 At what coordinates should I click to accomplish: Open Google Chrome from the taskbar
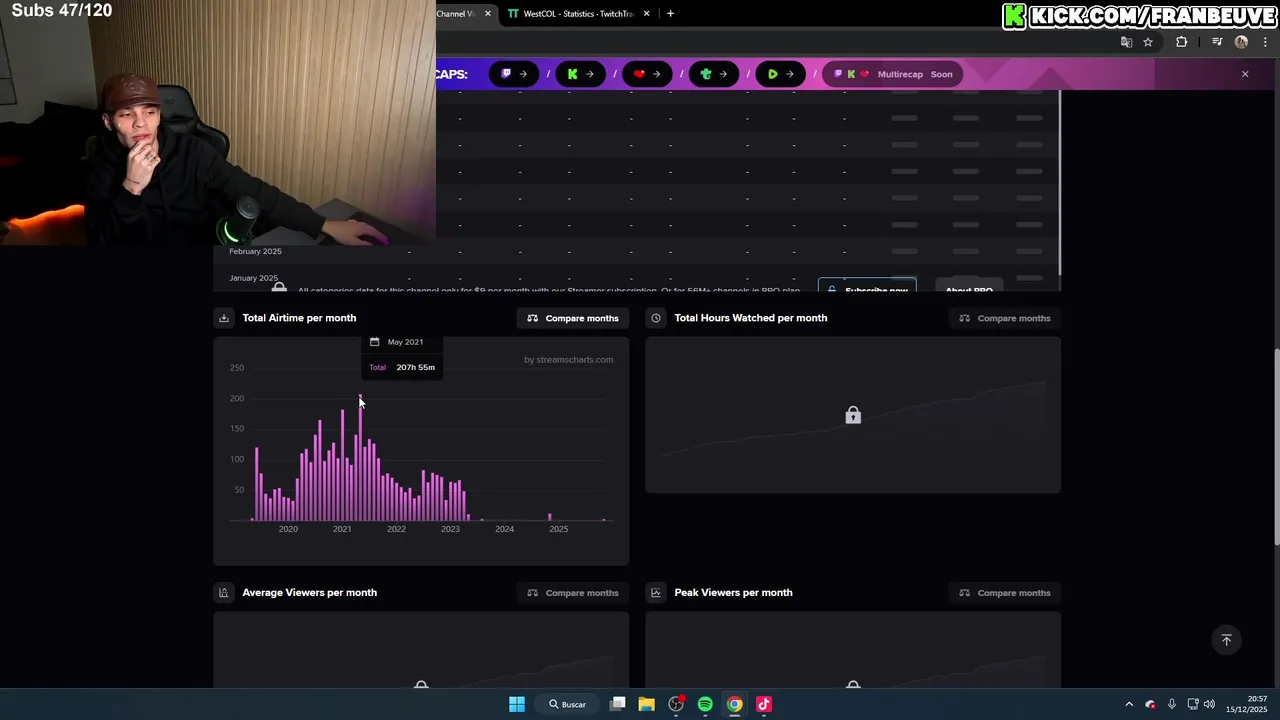pos(734,704)
